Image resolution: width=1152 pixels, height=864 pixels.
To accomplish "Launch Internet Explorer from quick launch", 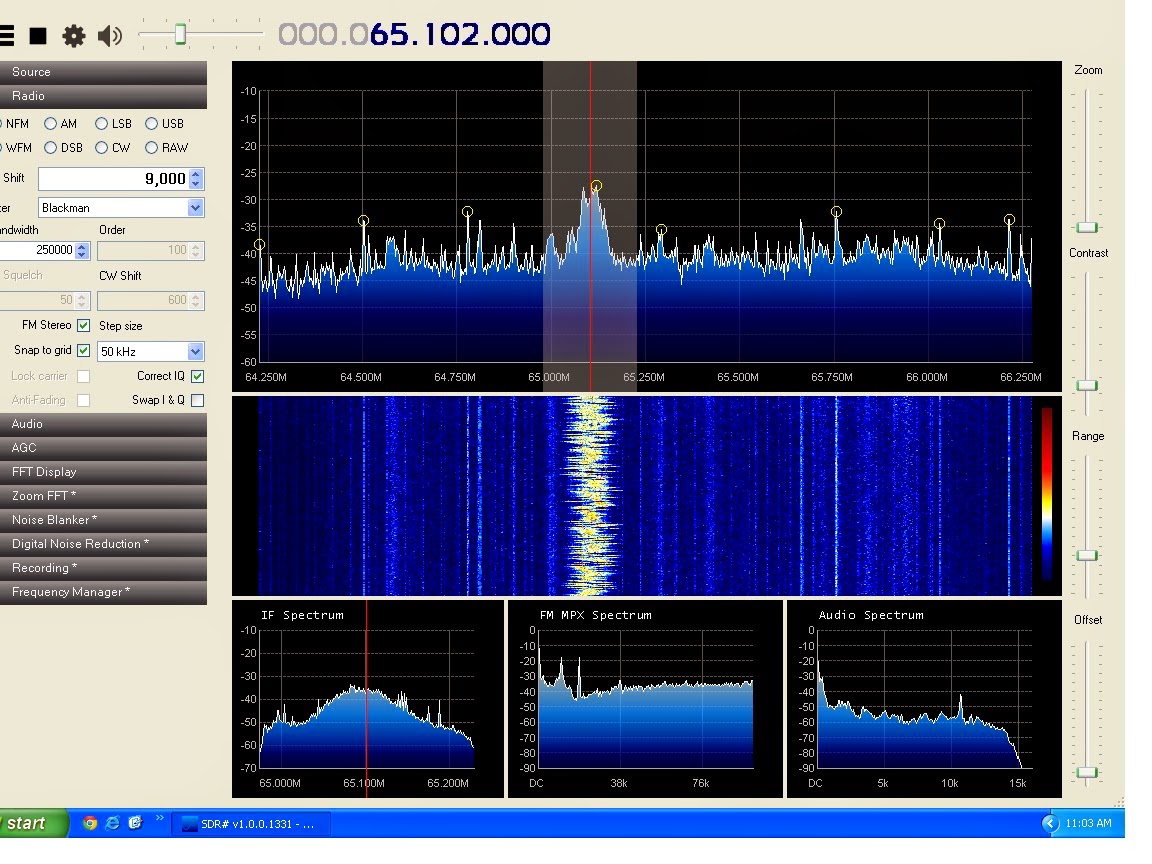I will (x=112, y=824).
